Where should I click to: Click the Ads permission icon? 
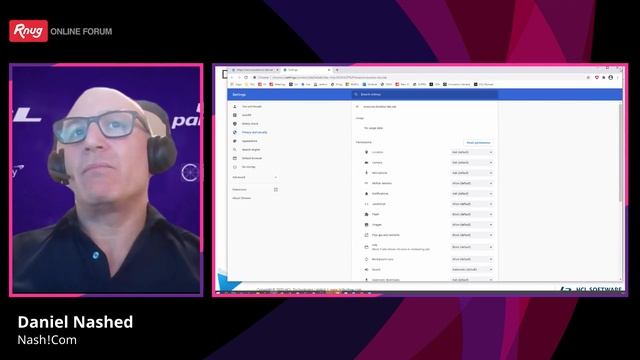[x=366, y=247]
